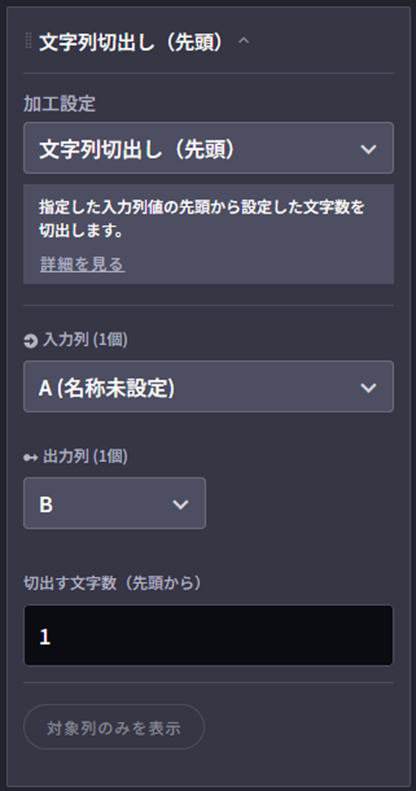416x791 pixels.
Task: Click the description text about 先頭から設定した文字数
Action: [202, 219]
